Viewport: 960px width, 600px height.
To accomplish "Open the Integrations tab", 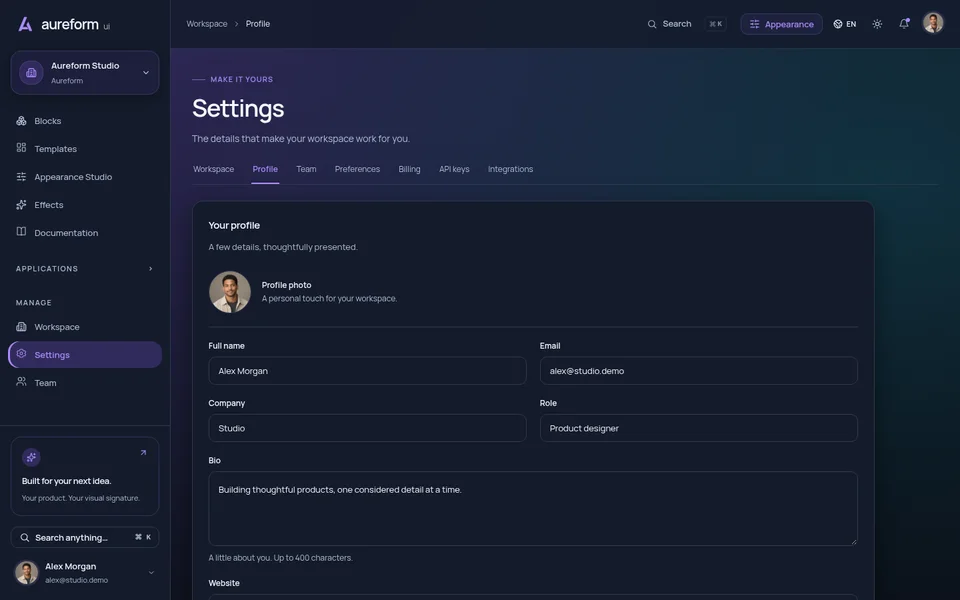I will (x=510, y=169).
